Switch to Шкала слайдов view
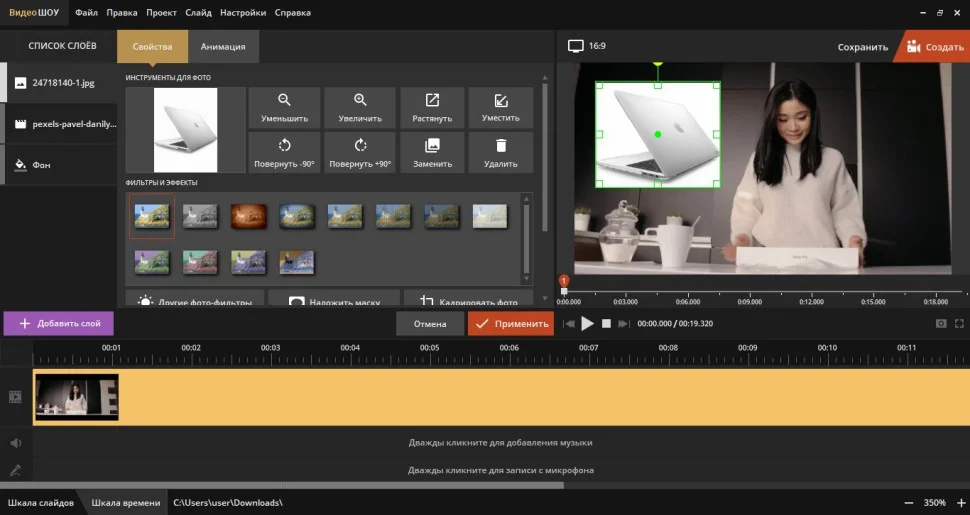This screenshot has width=970, height=515. tap(41, 502)
